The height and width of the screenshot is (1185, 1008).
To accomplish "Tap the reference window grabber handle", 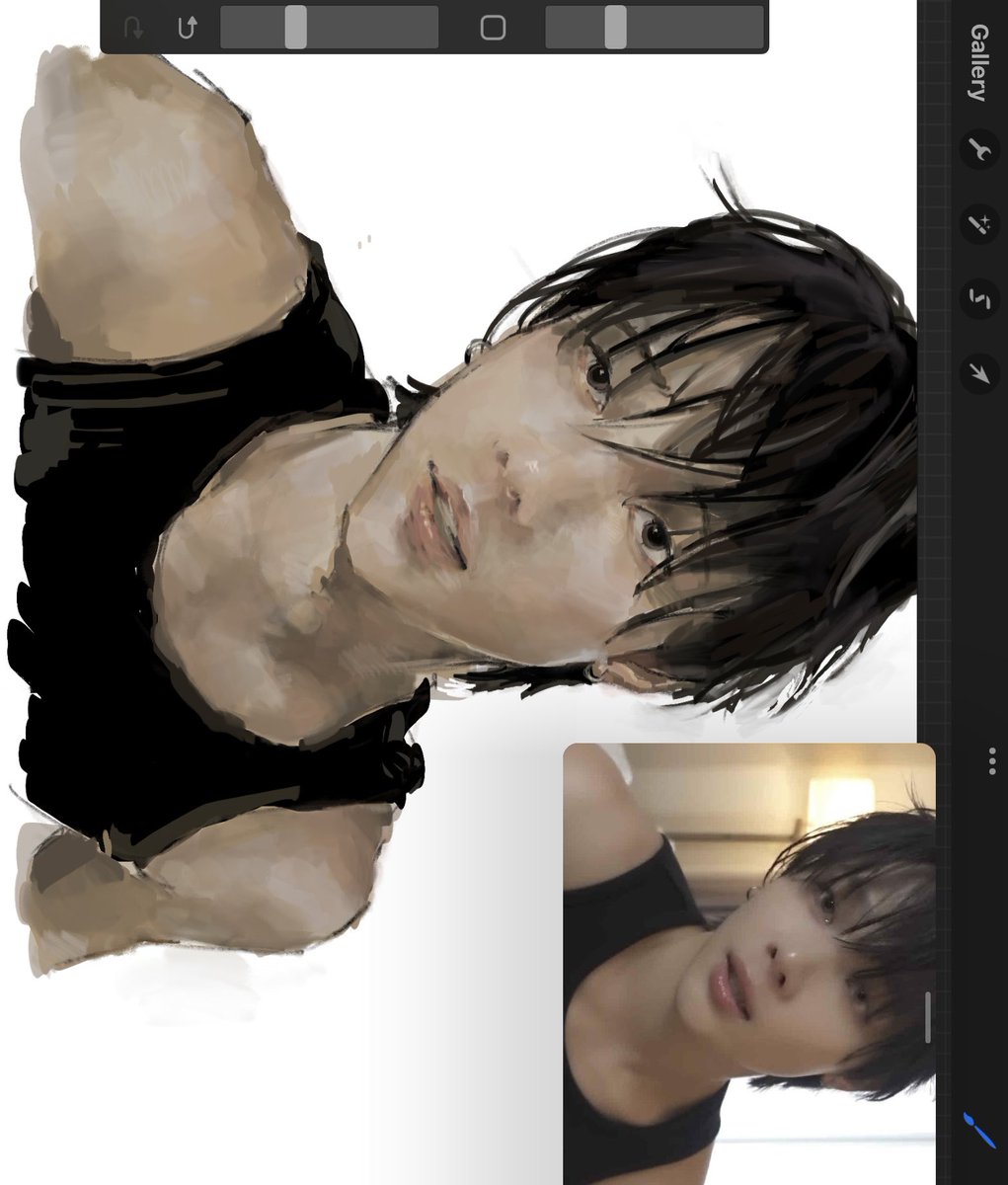I will (927, 1017).
